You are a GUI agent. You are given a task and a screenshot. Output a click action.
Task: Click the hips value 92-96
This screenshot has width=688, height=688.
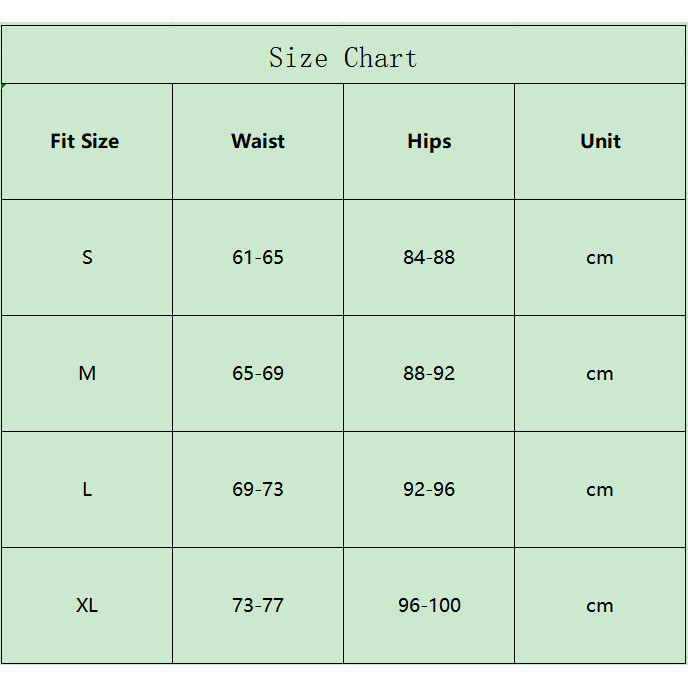tap(429, 489)
